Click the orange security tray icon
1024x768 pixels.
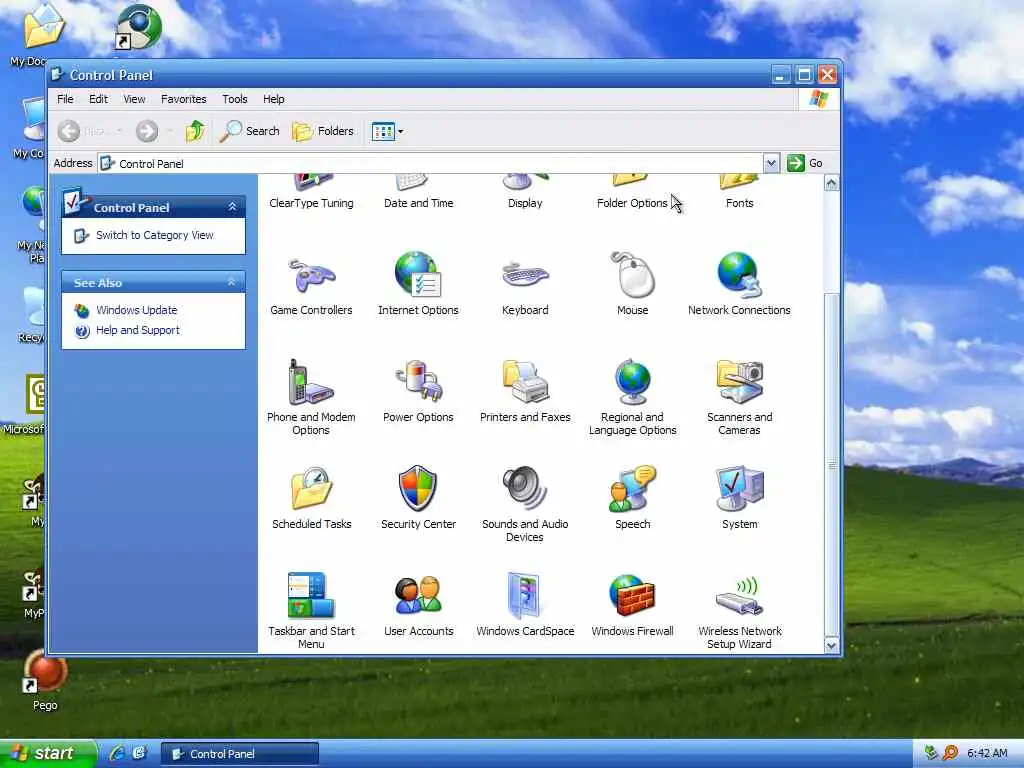[951, 753]
